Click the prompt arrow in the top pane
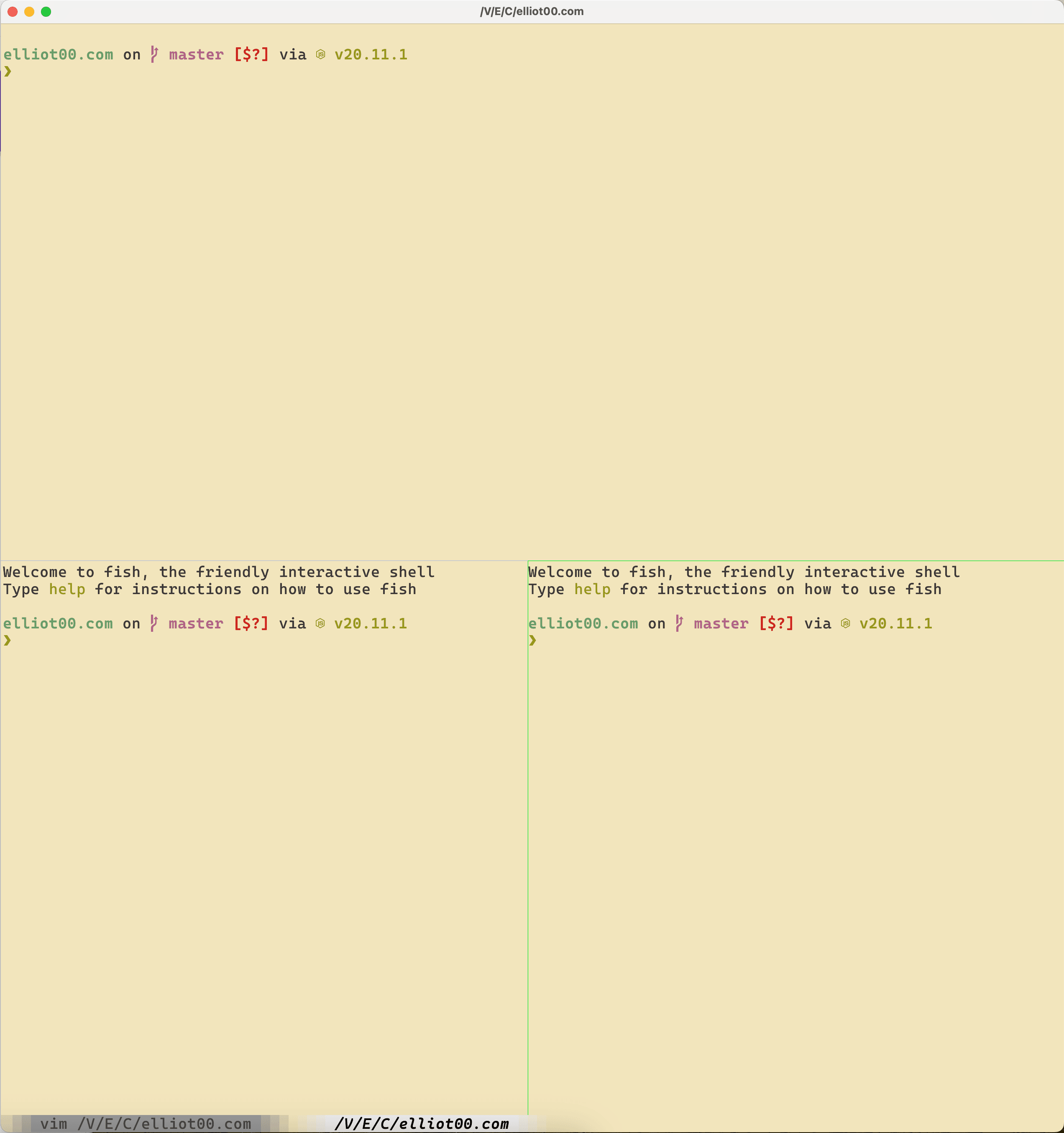This screenshot has width=1064, height=1133. tap(8, 71)
